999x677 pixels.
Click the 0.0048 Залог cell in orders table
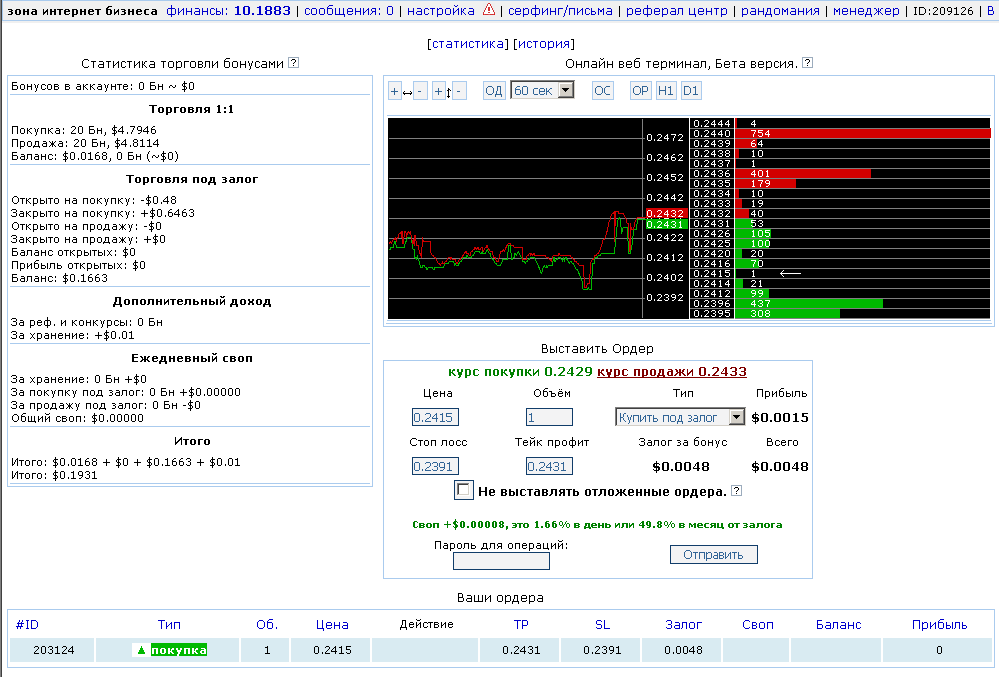684,650
